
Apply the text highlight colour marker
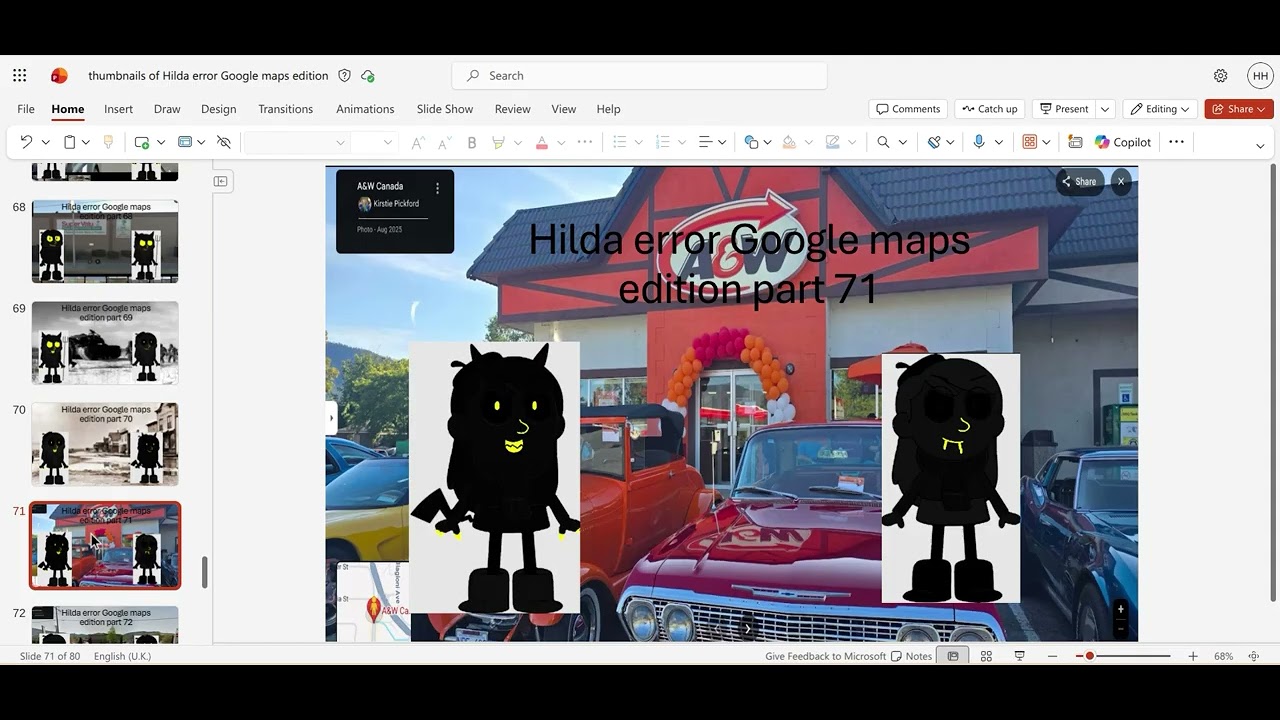498,142
